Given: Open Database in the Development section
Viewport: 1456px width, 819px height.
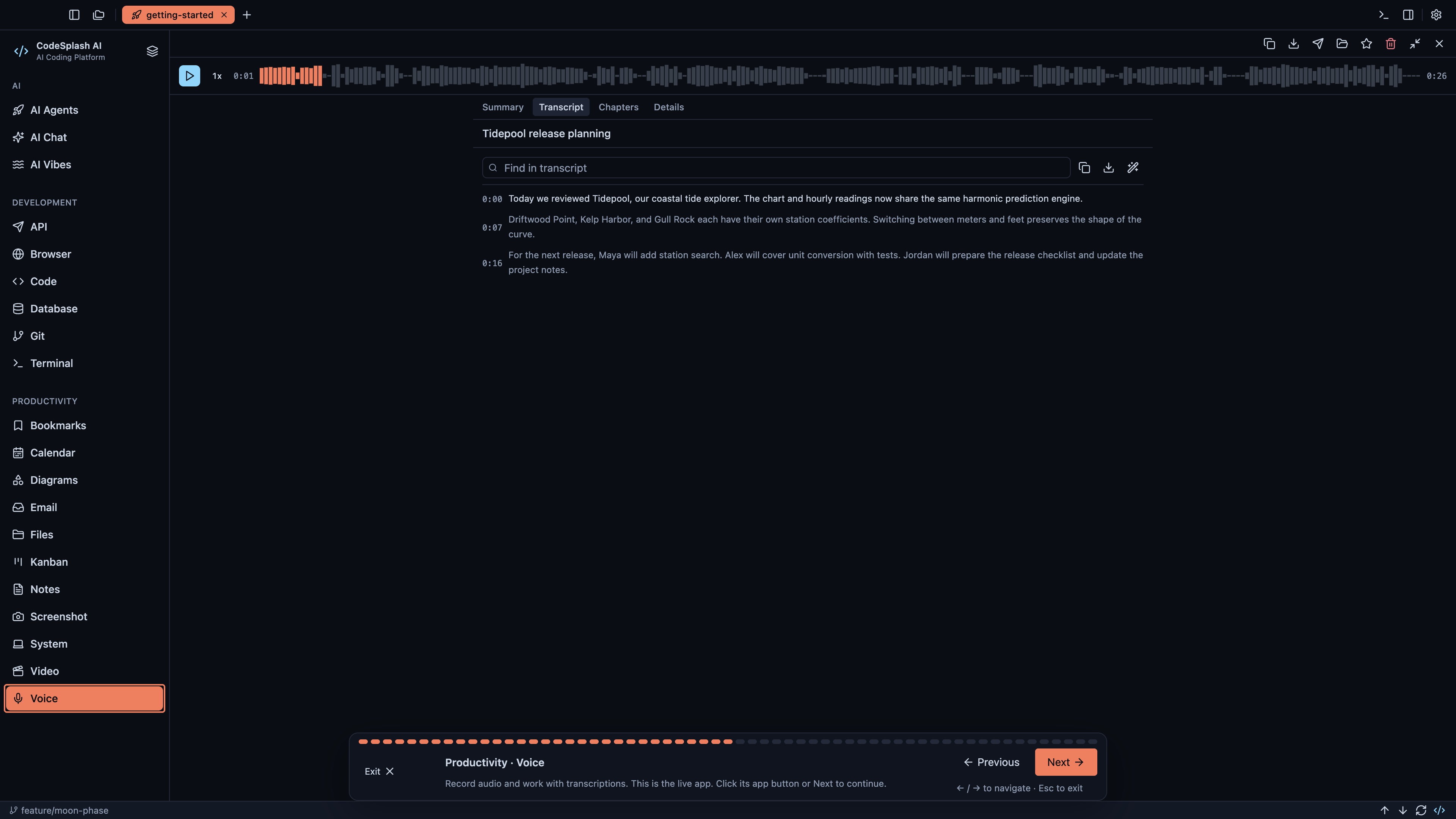Looking at the screenshot, I should click(85, 309).
